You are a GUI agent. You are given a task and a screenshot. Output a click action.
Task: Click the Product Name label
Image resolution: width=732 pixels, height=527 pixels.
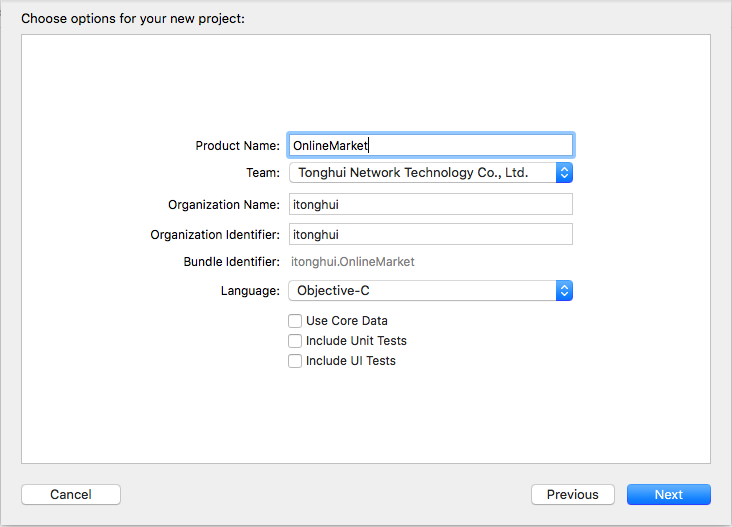tap(237, 146)
